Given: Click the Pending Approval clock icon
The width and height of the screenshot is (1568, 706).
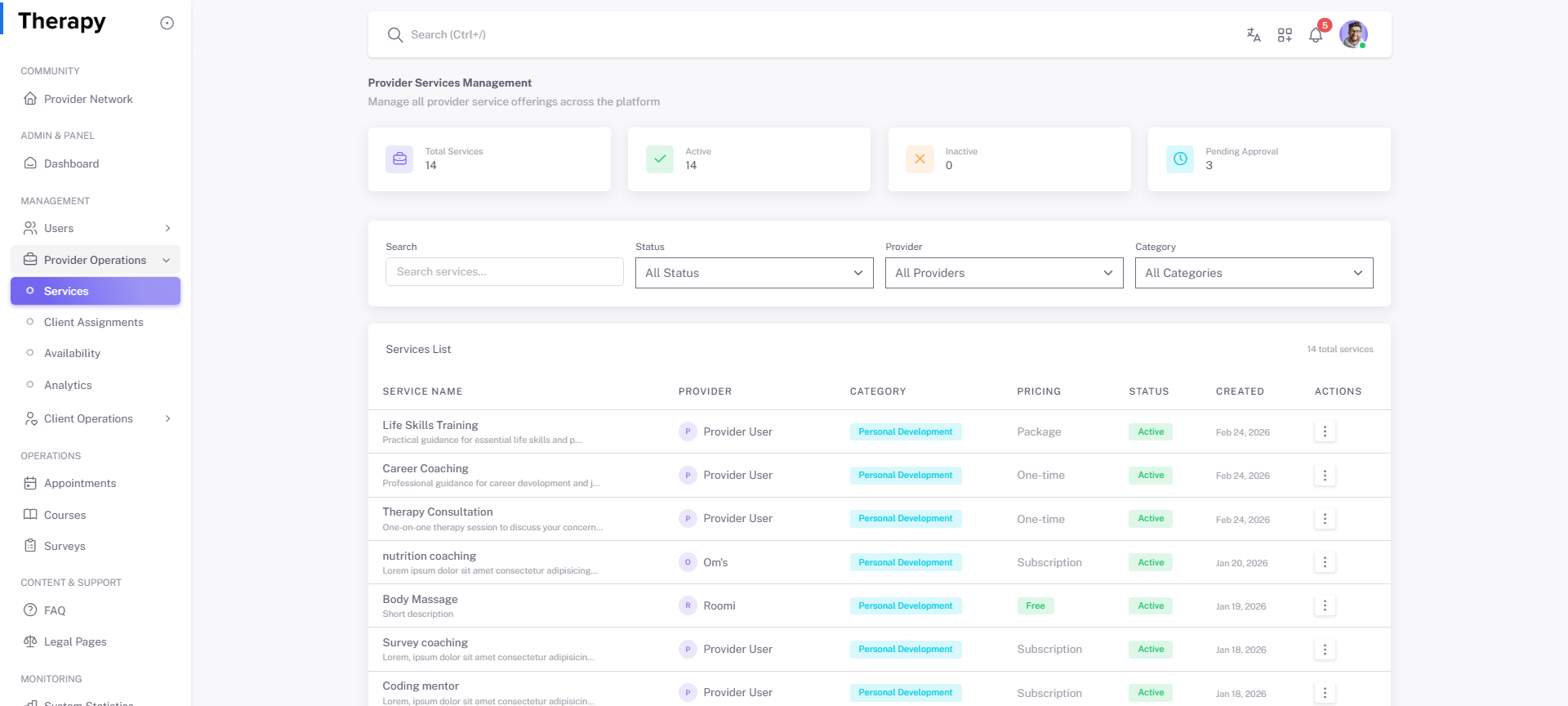Looking at the screenshot, I should point(1180,159).
